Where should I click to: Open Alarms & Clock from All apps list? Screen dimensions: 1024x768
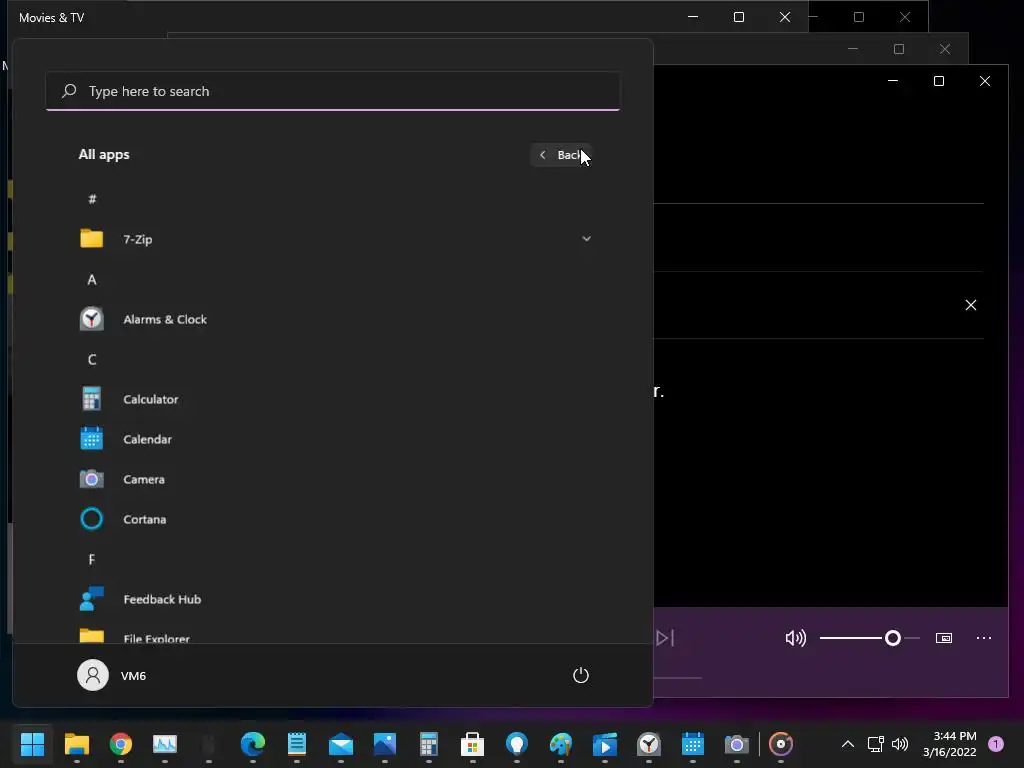point(333,319)
